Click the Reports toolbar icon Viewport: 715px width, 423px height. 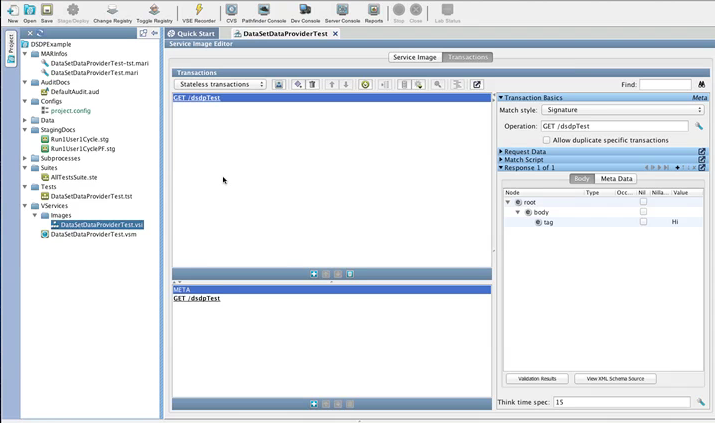tap(373, 12)
